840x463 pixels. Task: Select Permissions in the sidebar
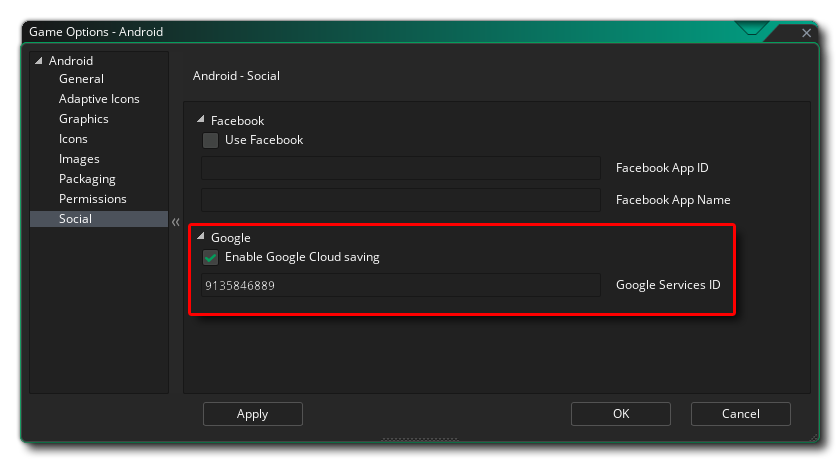pyautogui.click(x=93, y=199)
